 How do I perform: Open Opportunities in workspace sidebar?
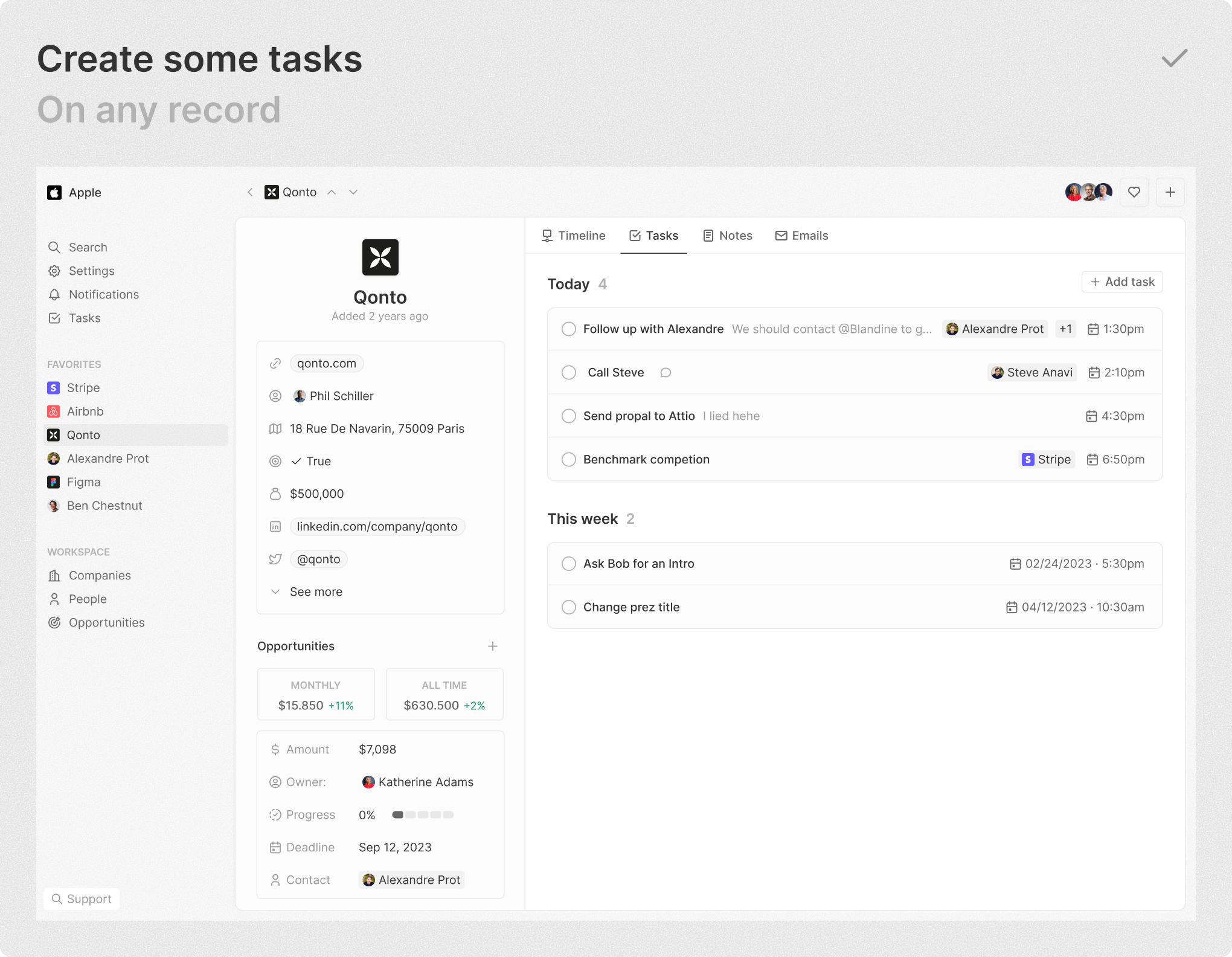[106, 622]
